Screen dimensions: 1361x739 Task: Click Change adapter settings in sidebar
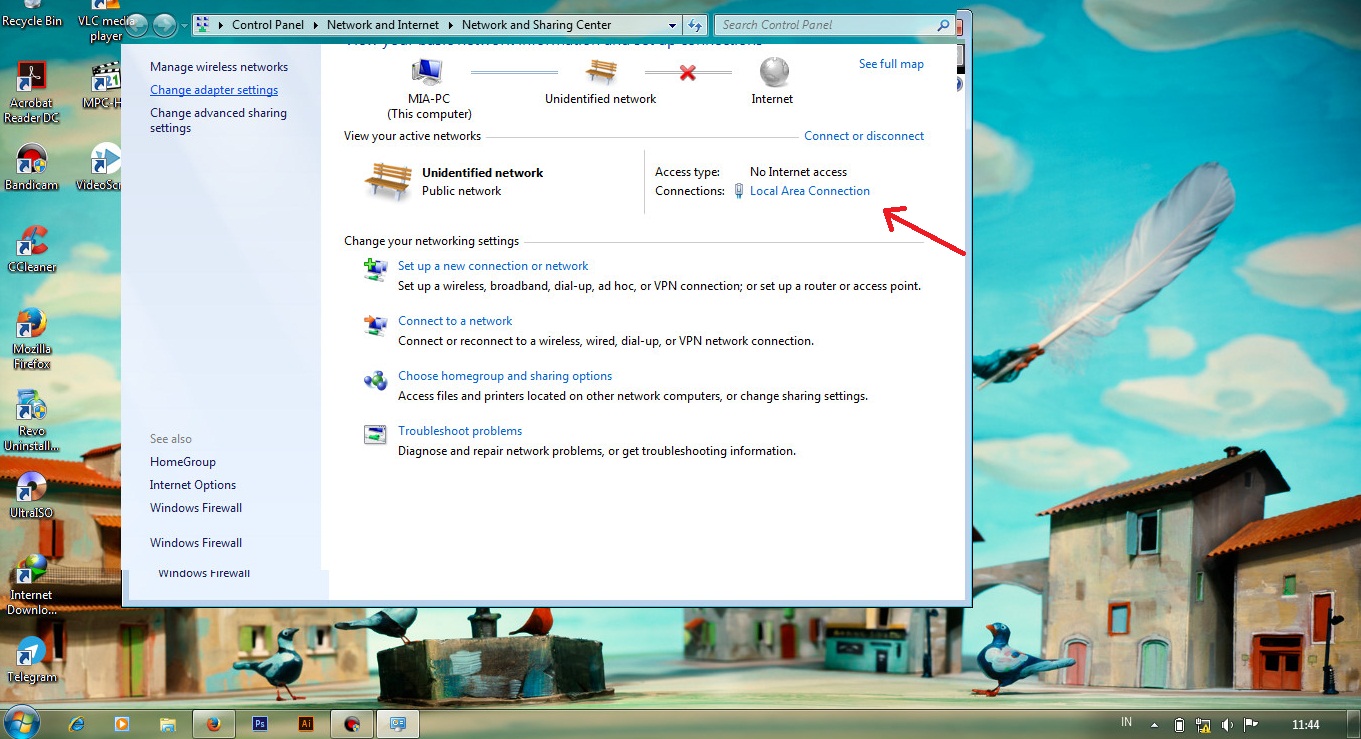click(214, 90)
